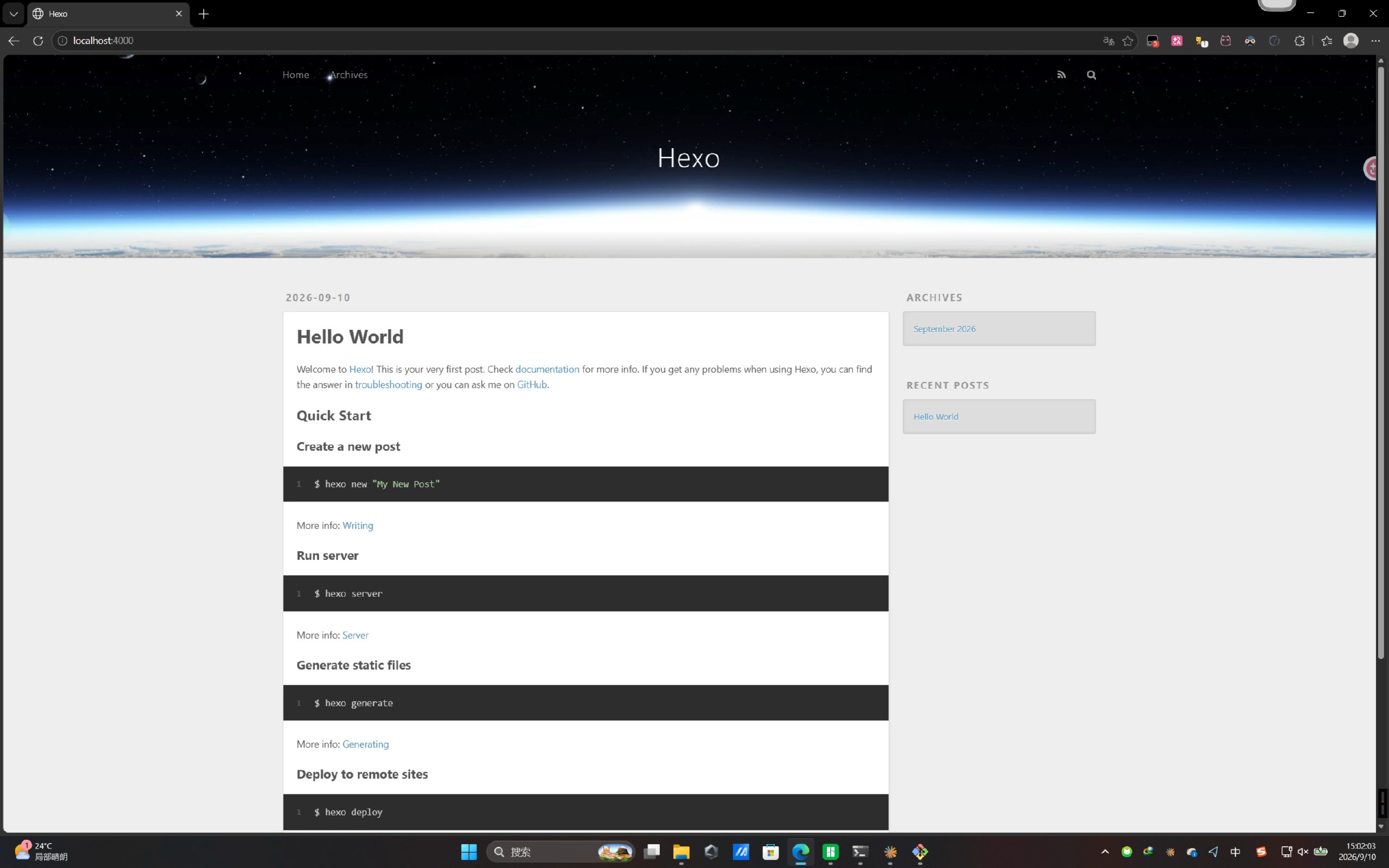Open Microsoft Store from the taskbar
1389x868 pixels.
(770, 852)
